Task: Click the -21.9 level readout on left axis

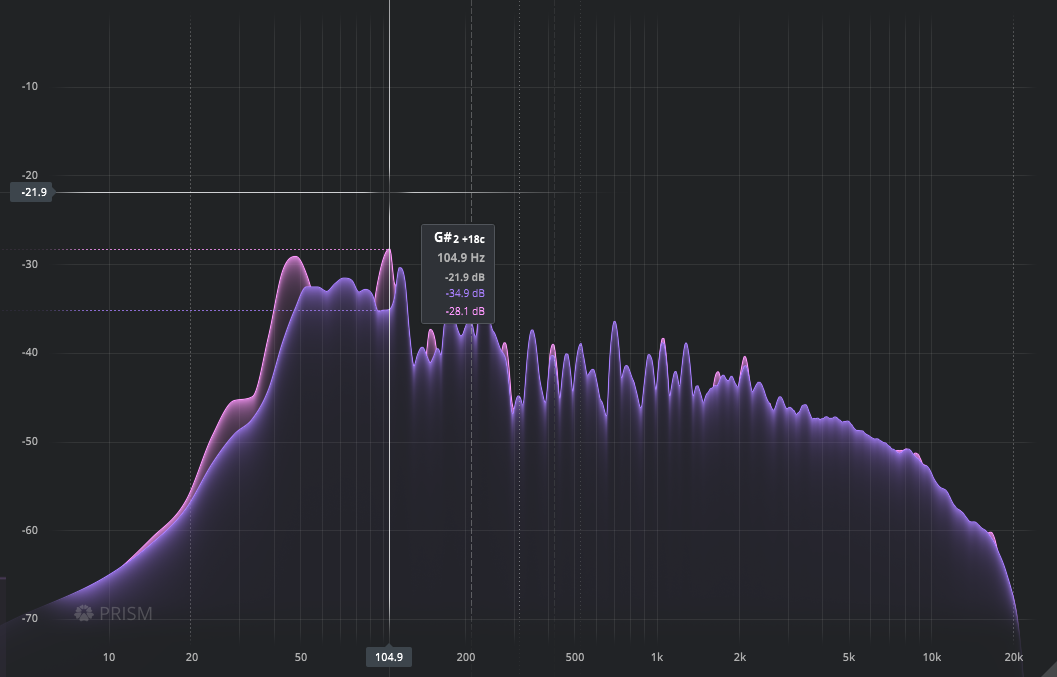Action: [x=32, y=192]
